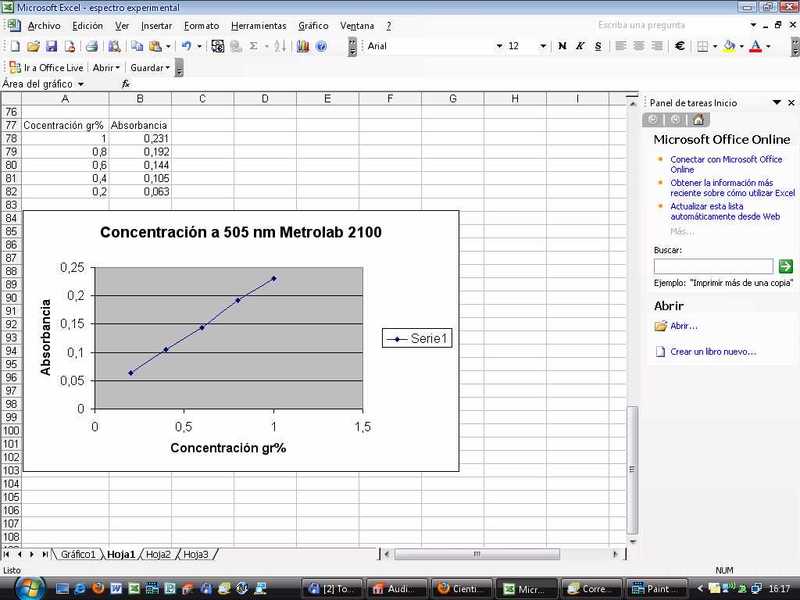Click the Undo arrow icon
The height and width of the screenshot is (600, 800).
pyautogui.click(x=186, y=46)
